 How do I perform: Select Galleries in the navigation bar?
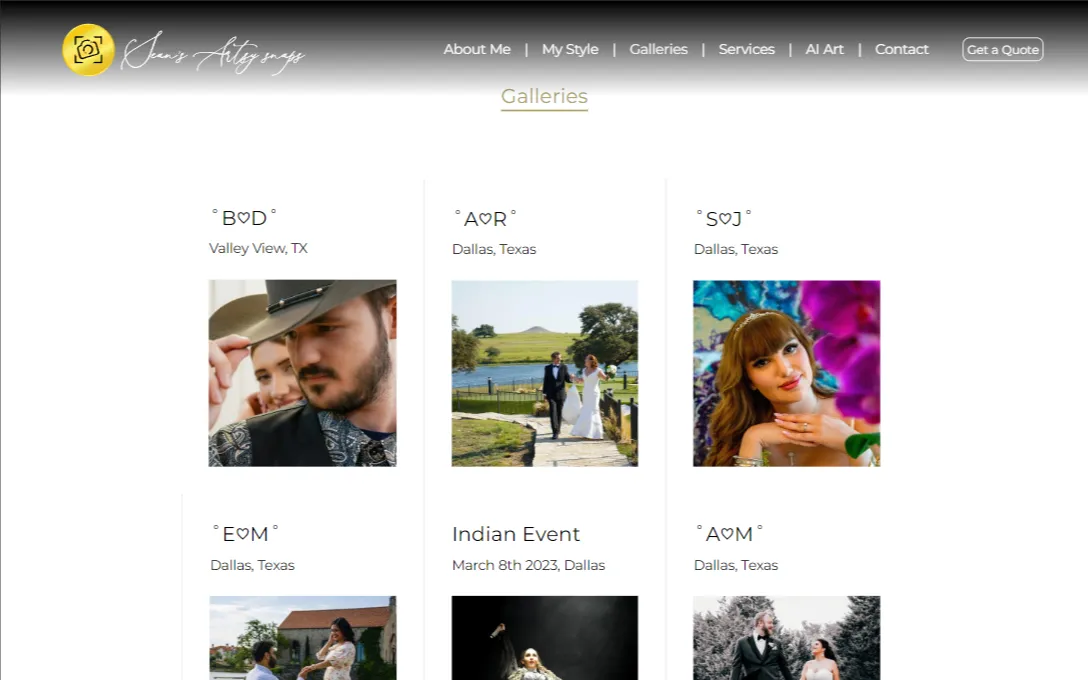click(x=658, y=49)
